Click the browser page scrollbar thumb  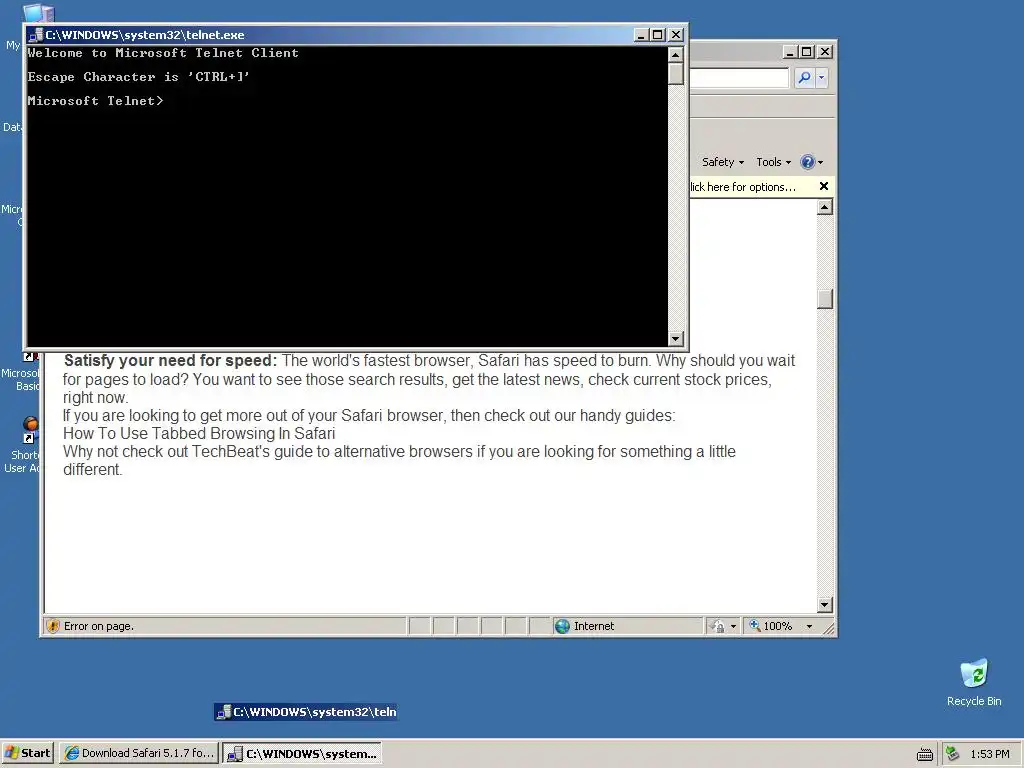click(x=825, y=299)
